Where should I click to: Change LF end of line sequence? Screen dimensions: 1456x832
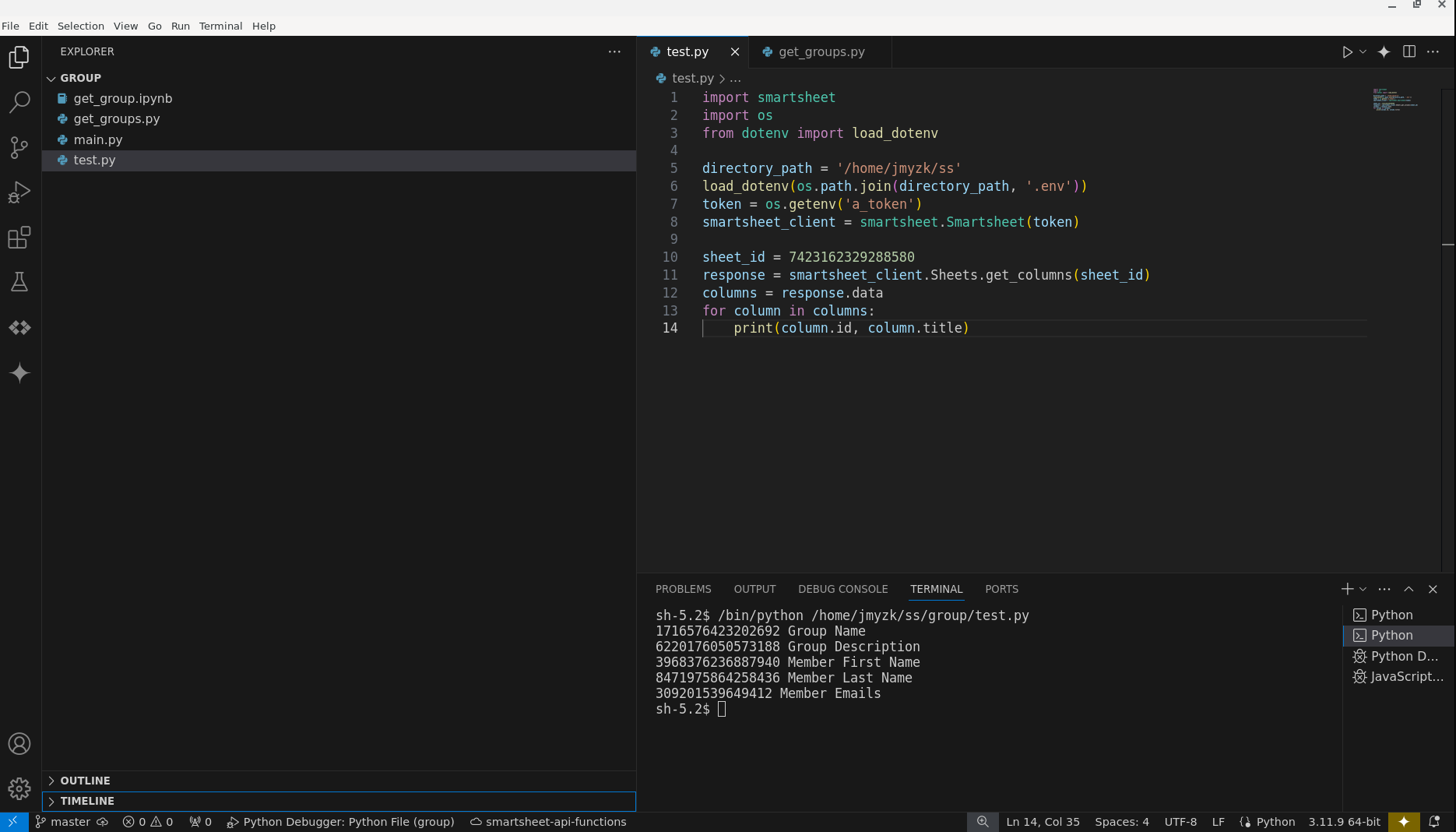pos(1219,822)
